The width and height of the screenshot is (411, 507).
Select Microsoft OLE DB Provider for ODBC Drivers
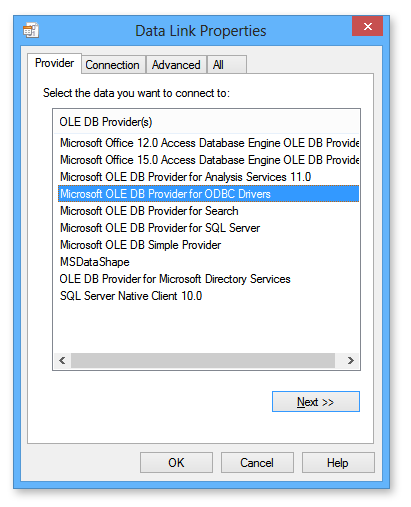click(x=209, y=194)
